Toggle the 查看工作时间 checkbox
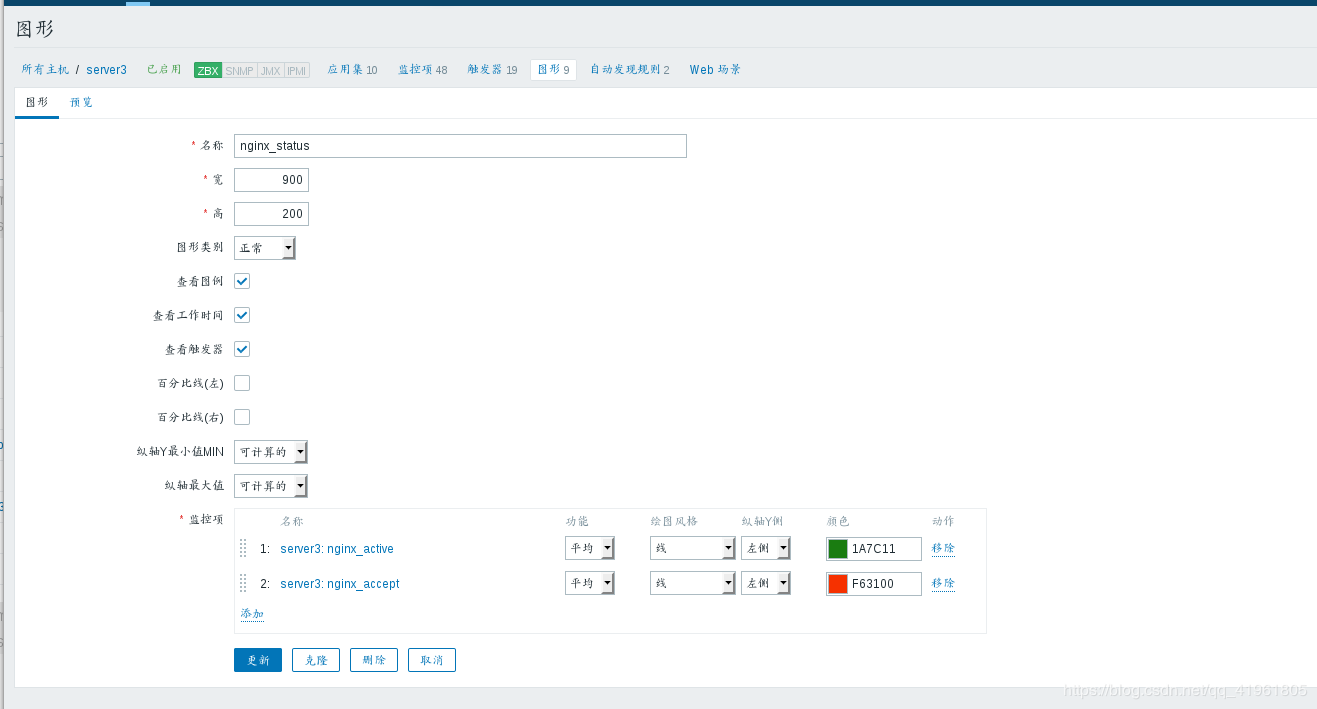Viewport: 1317px width, 709px height. pyautogui.click(x=242, y=315)
